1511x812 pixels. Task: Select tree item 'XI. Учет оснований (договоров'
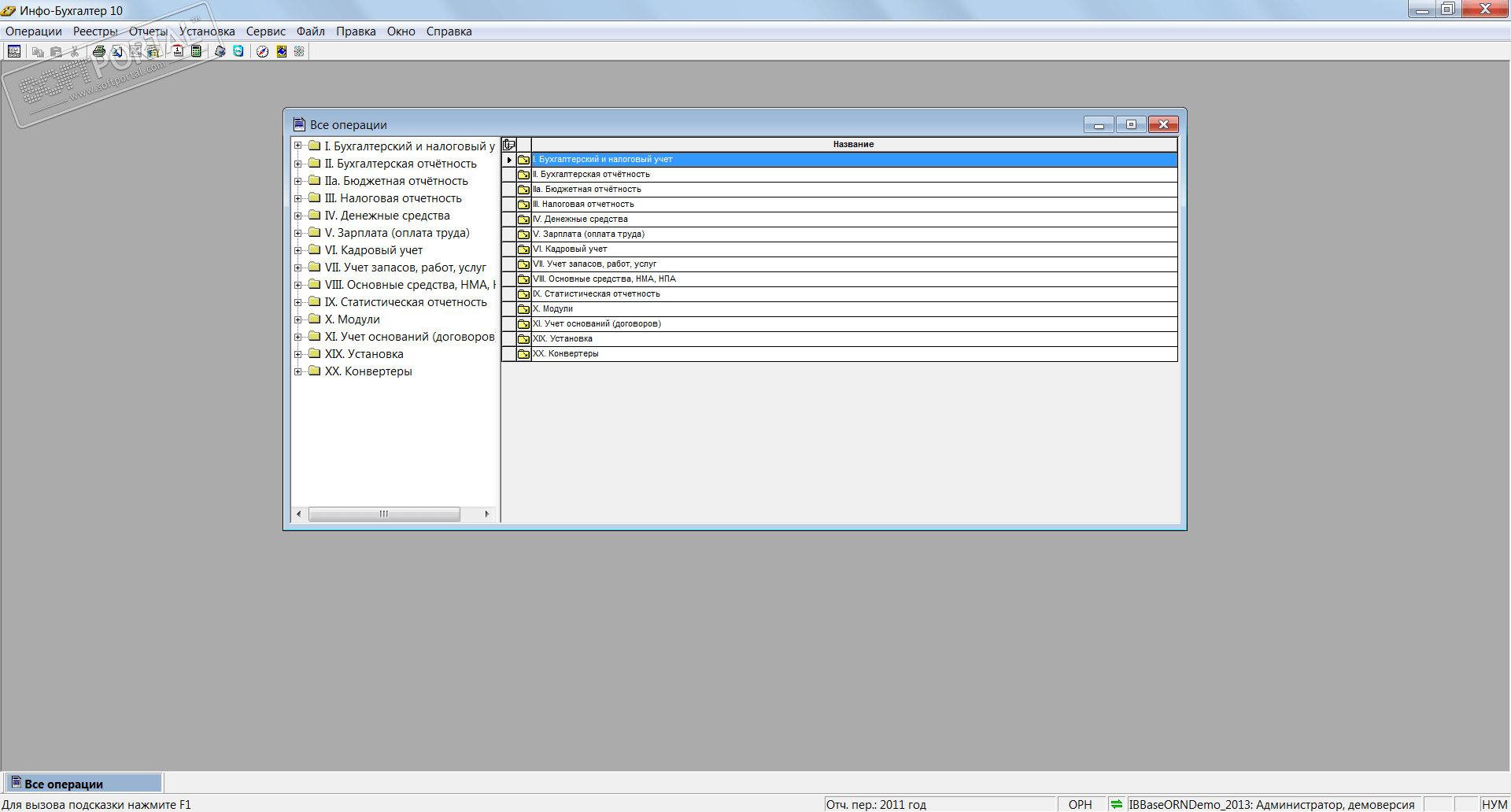(410, 337)
